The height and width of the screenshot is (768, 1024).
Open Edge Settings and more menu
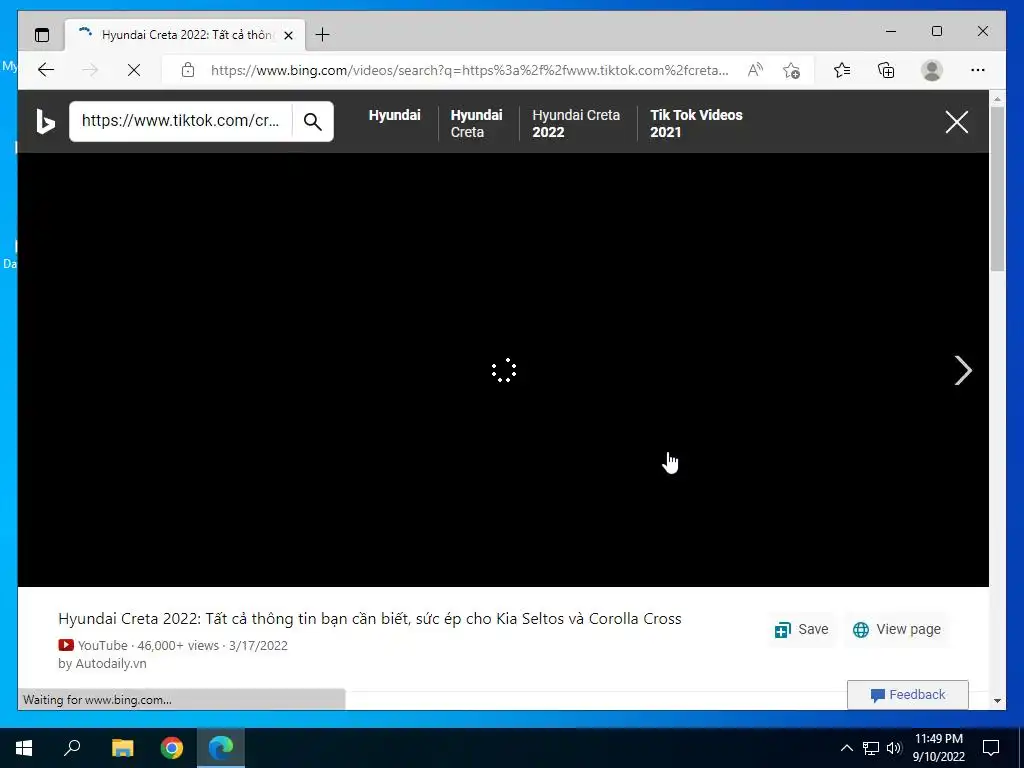(x=978, y=70)
